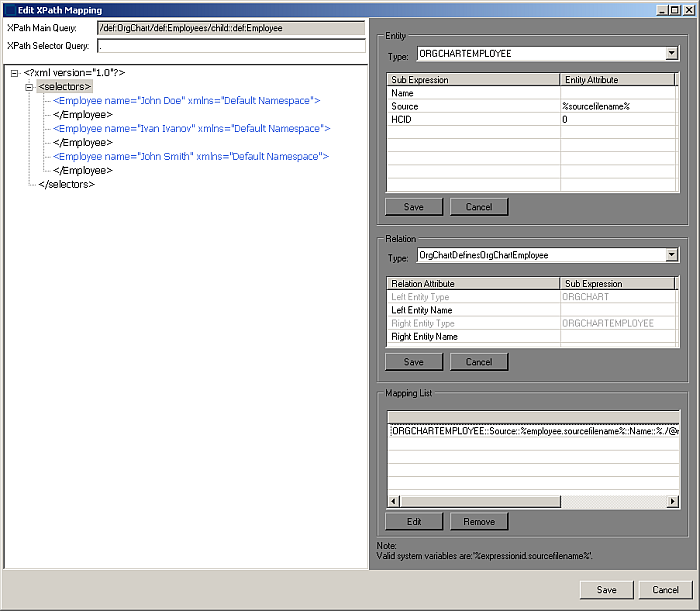Click Save in the Entity section
The image size is (700, 611).
413,207
